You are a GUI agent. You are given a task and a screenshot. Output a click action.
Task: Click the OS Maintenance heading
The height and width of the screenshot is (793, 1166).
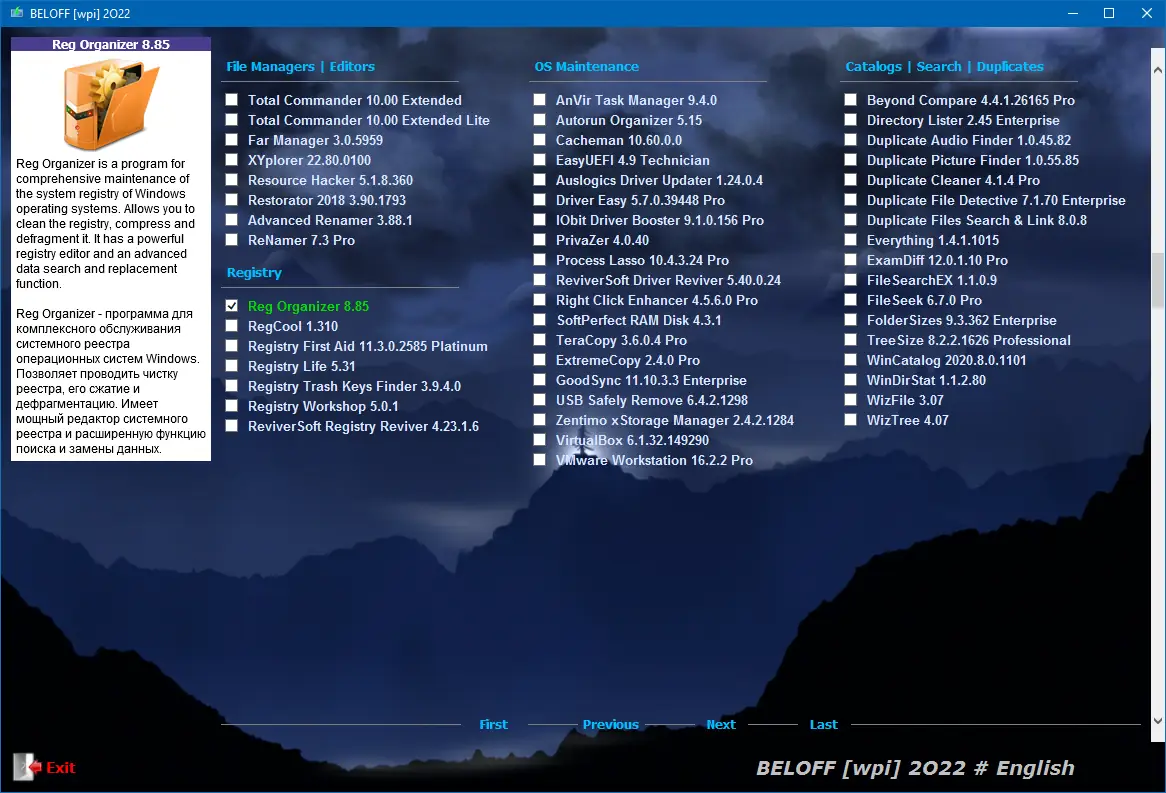(586, 66)
